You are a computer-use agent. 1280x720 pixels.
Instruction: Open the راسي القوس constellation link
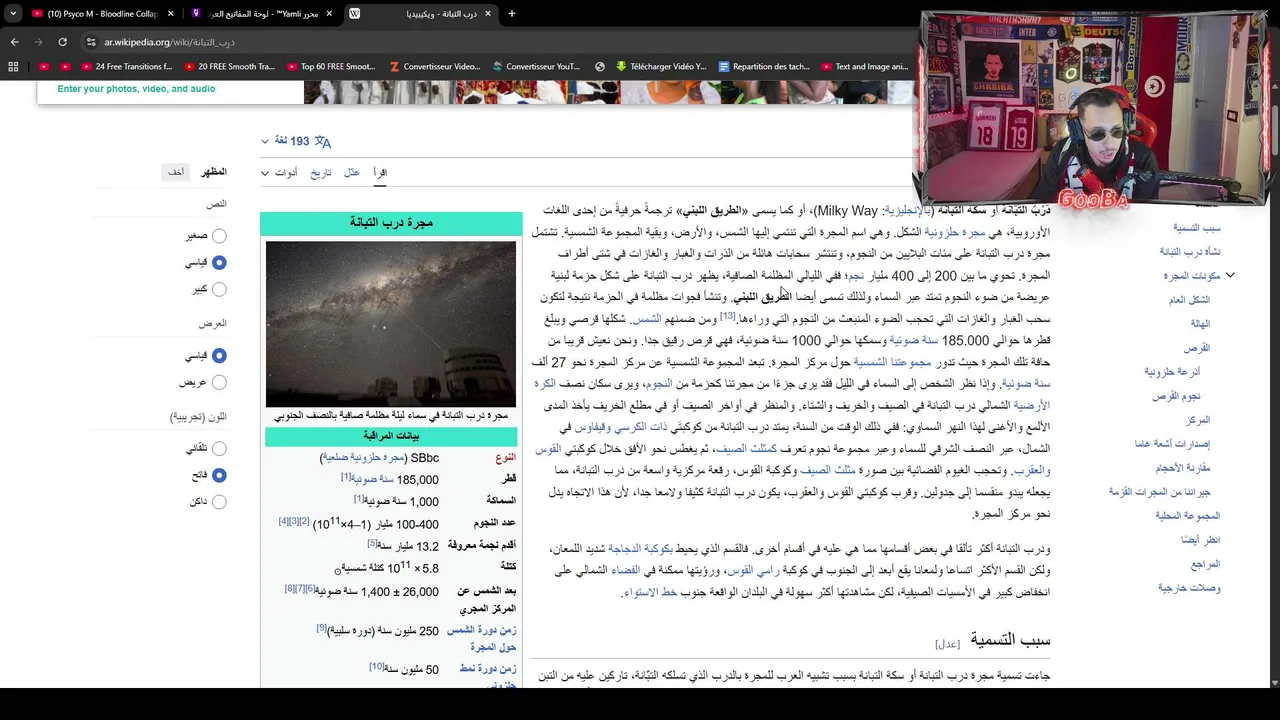pyautogui.click(x=752, y=571)
